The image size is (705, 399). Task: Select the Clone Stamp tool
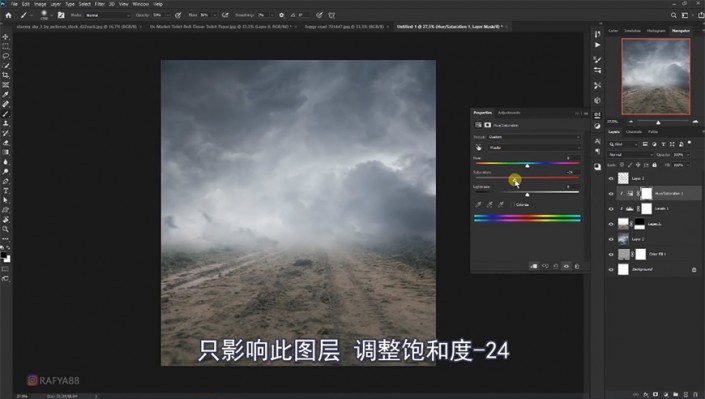(x=5, y=123)
